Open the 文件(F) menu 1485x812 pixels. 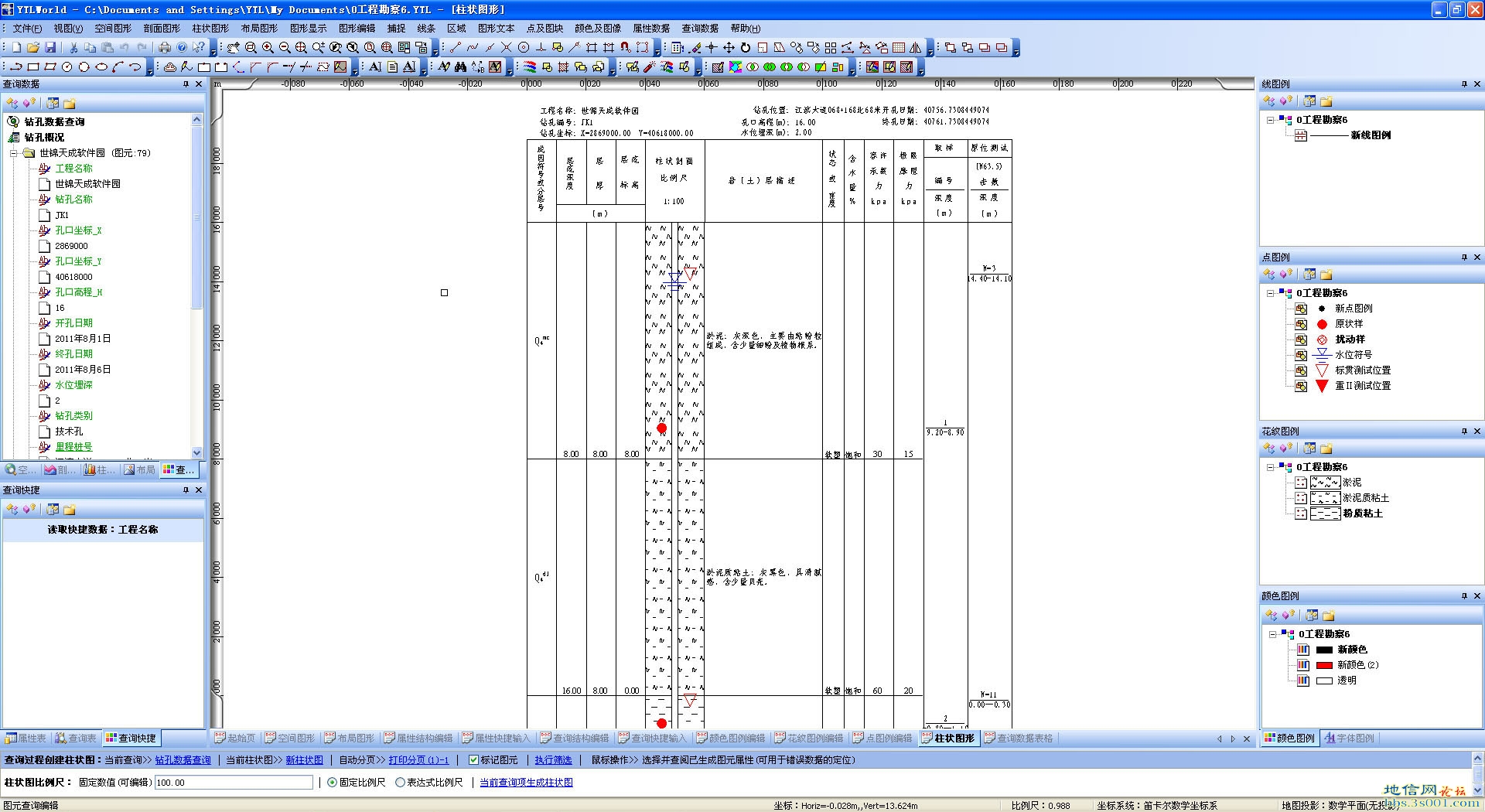click(27, 28)
